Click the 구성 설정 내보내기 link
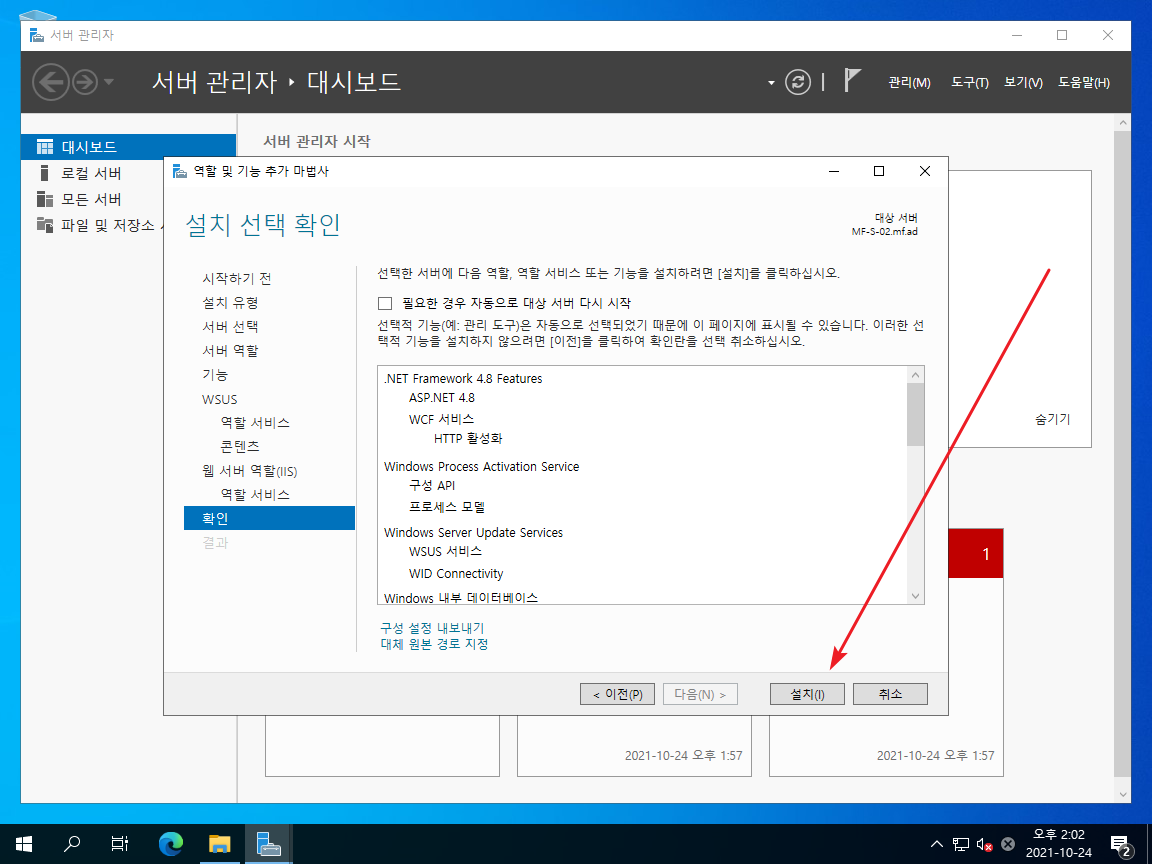Screen dimensions: 1152x864 432,628
